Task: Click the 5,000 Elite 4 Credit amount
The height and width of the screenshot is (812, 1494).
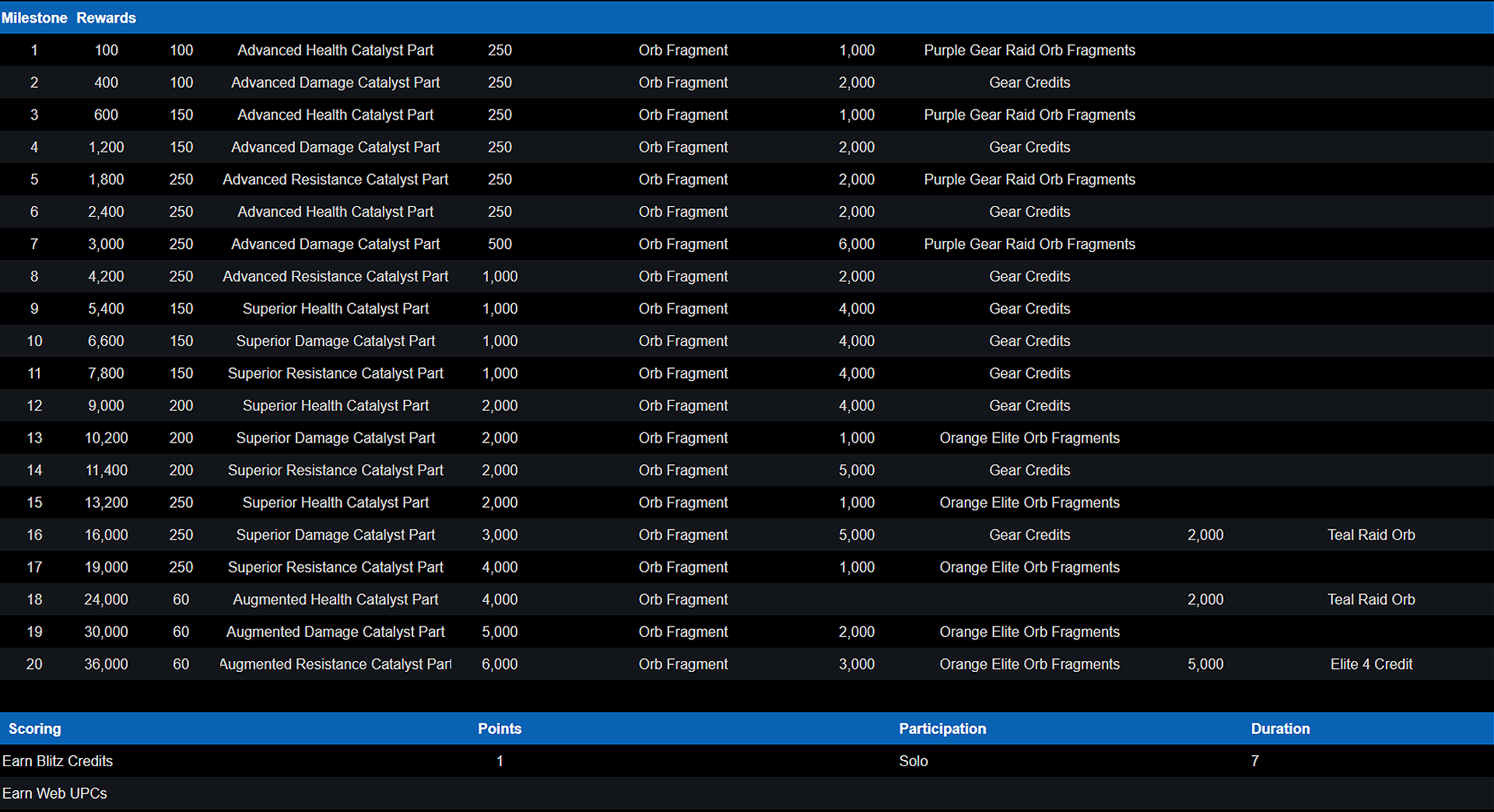Action: coord(1205,664)
